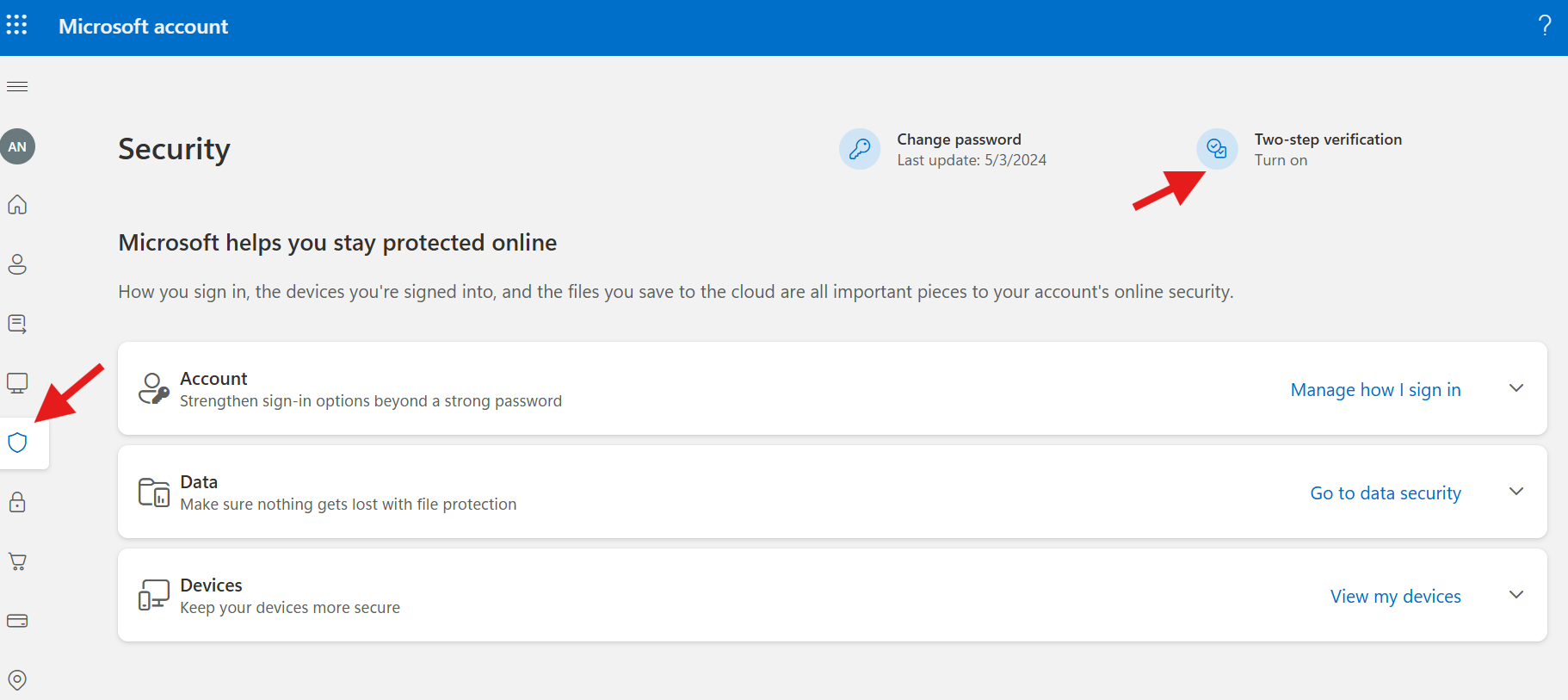Click the Two-step verification icon
This screenshot has height=700, width=1568.
(1217, 149)
